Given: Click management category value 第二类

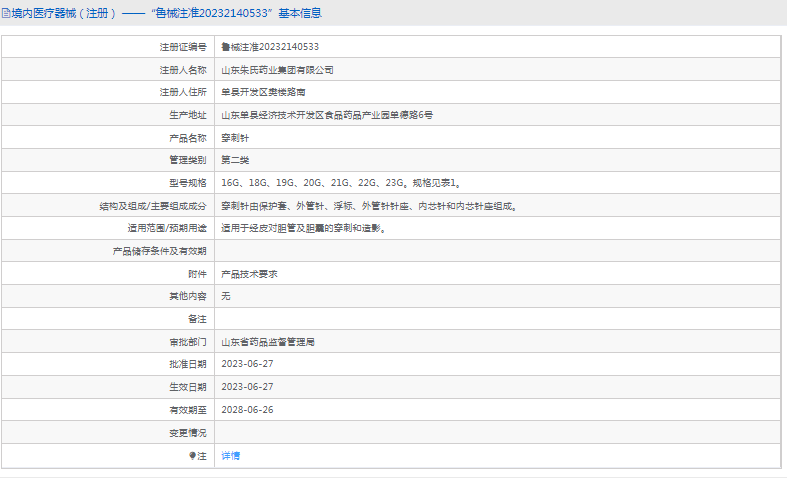Looking at the screenshot, I should (x=235, y=160).
